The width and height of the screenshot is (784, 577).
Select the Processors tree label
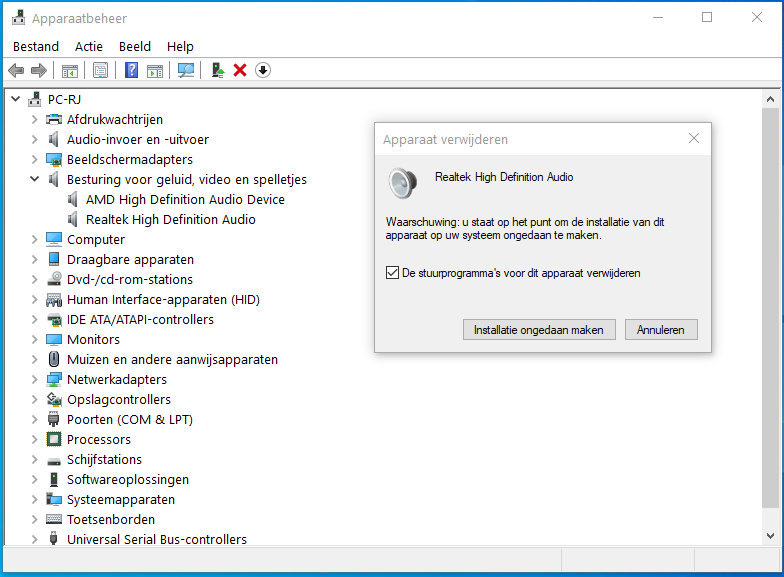(x=99, y=440)
